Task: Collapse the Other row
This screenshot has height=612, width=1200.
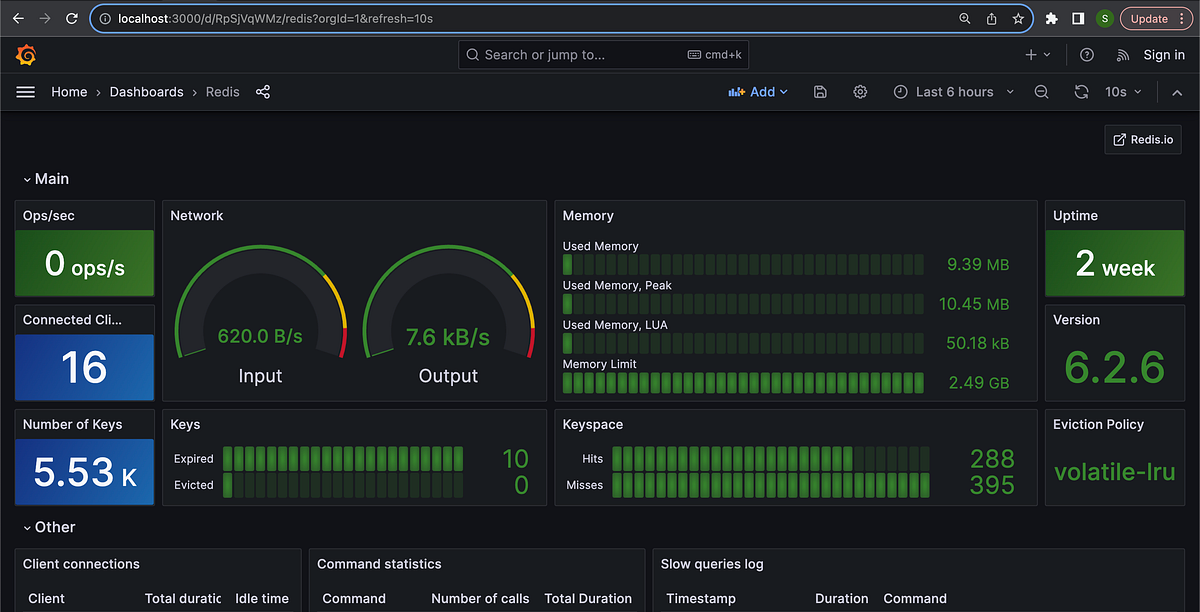Action: pos(49,527)
